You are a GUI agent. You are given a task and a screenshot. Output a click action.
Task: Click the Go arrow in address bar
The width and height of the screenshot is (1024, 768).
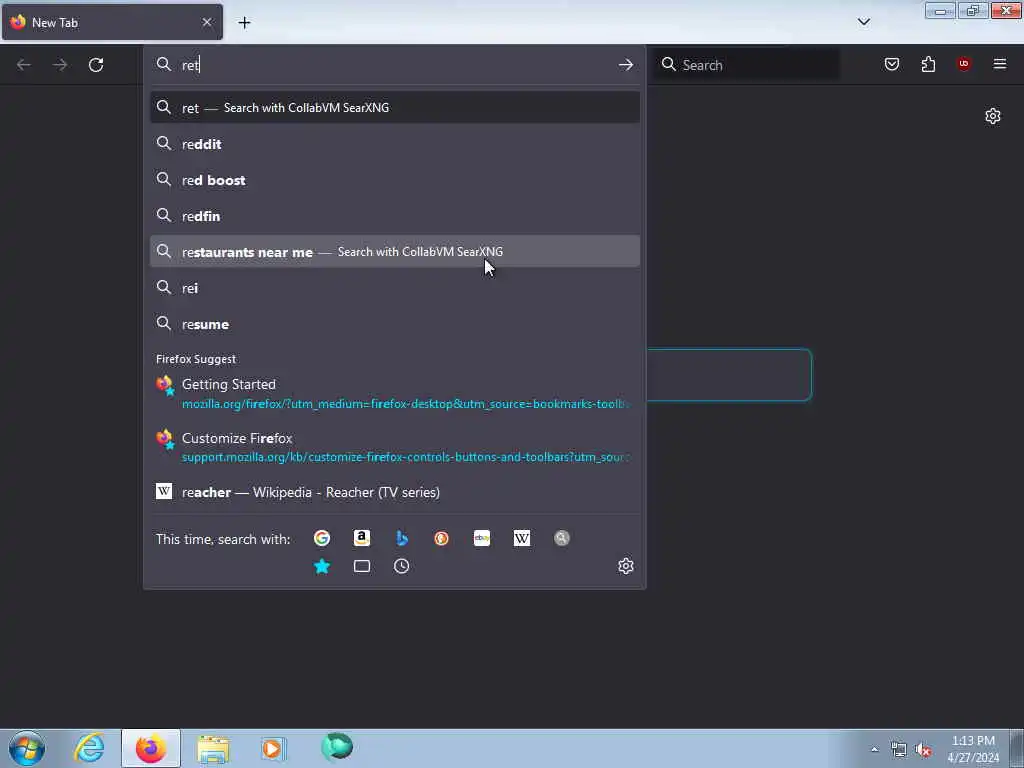click(x=626, y=65)
